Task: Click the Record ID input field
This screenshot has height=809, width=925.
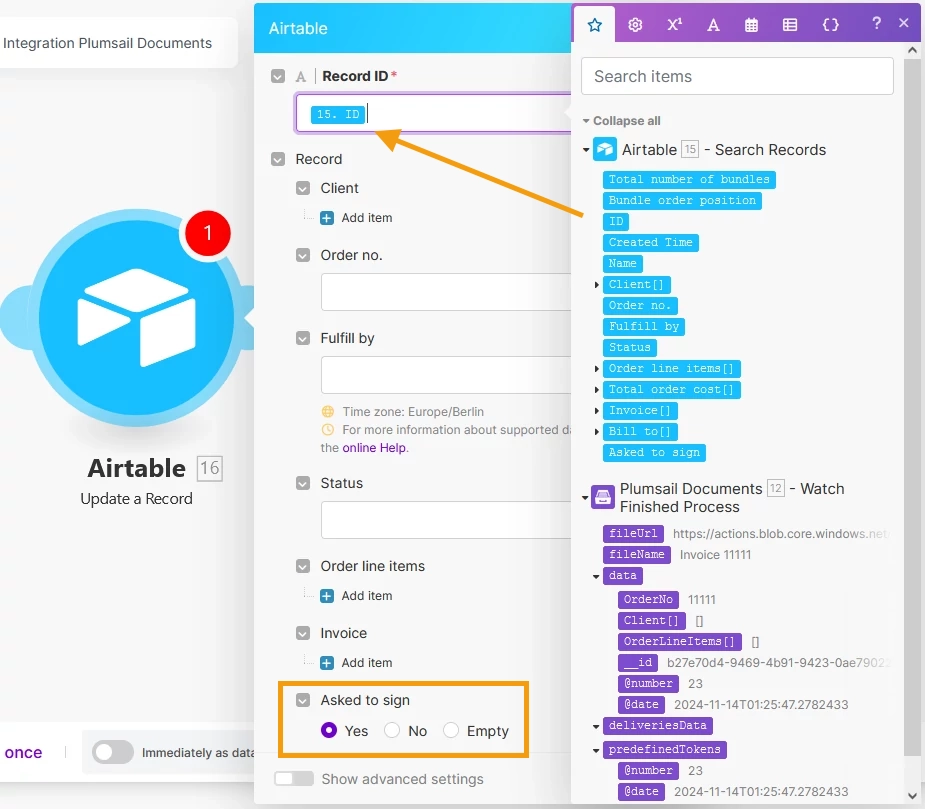Action: click(434, 113)
